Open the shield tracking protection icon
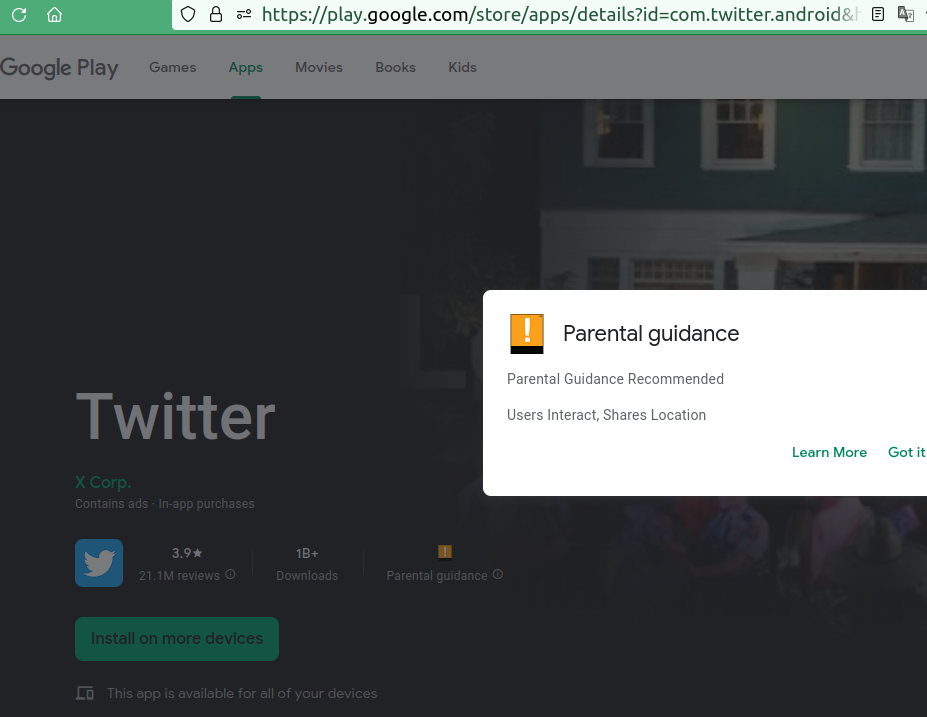927x717 pixels. point(188,14)
